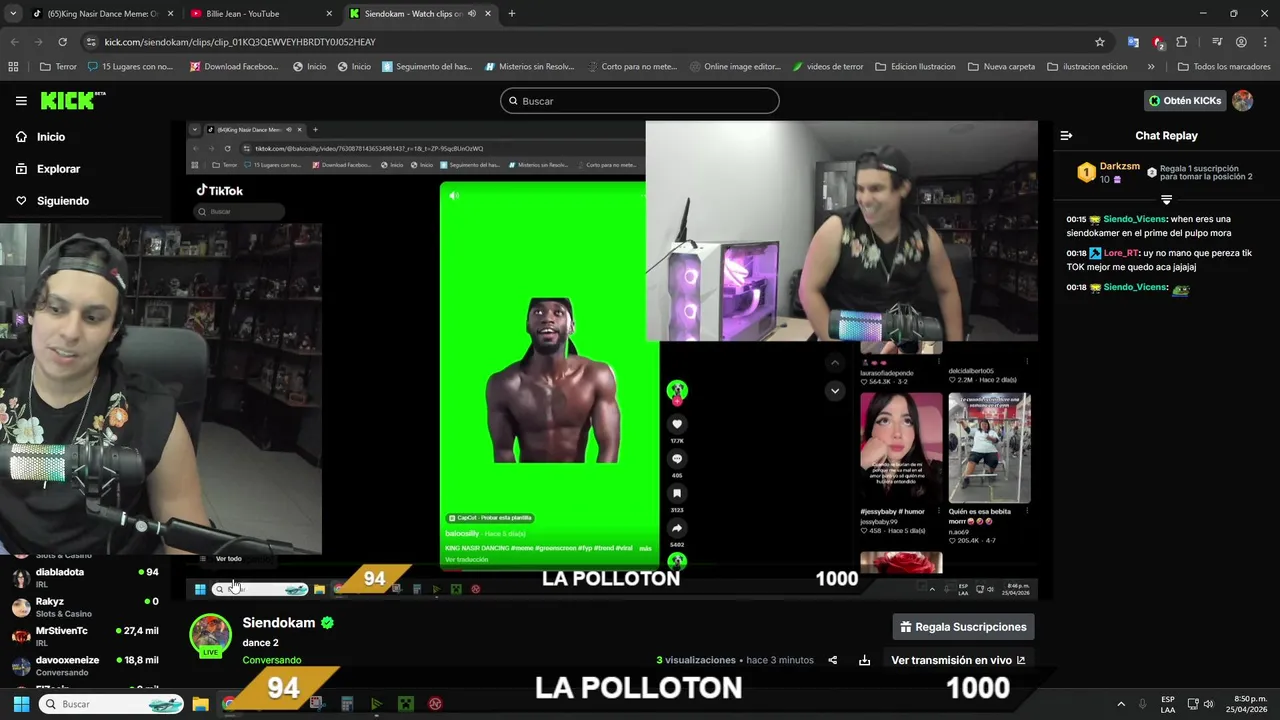The height and width of the screenshot is (720, 1280).
Task: Bookmark this page with star
Action: pos(1100,42)
